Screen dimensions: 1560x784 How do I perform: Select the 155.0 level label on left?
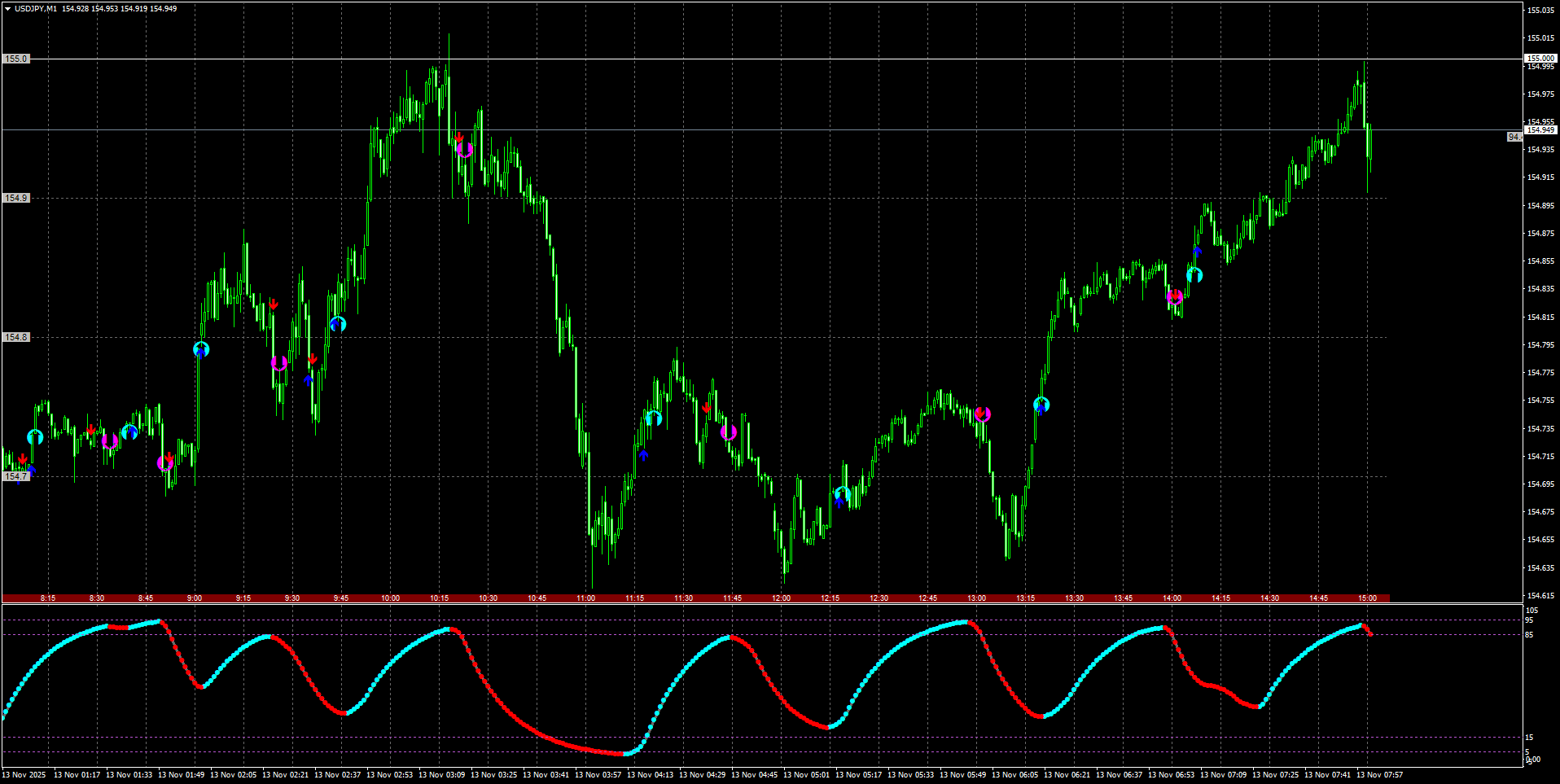(x=15, y=59)
